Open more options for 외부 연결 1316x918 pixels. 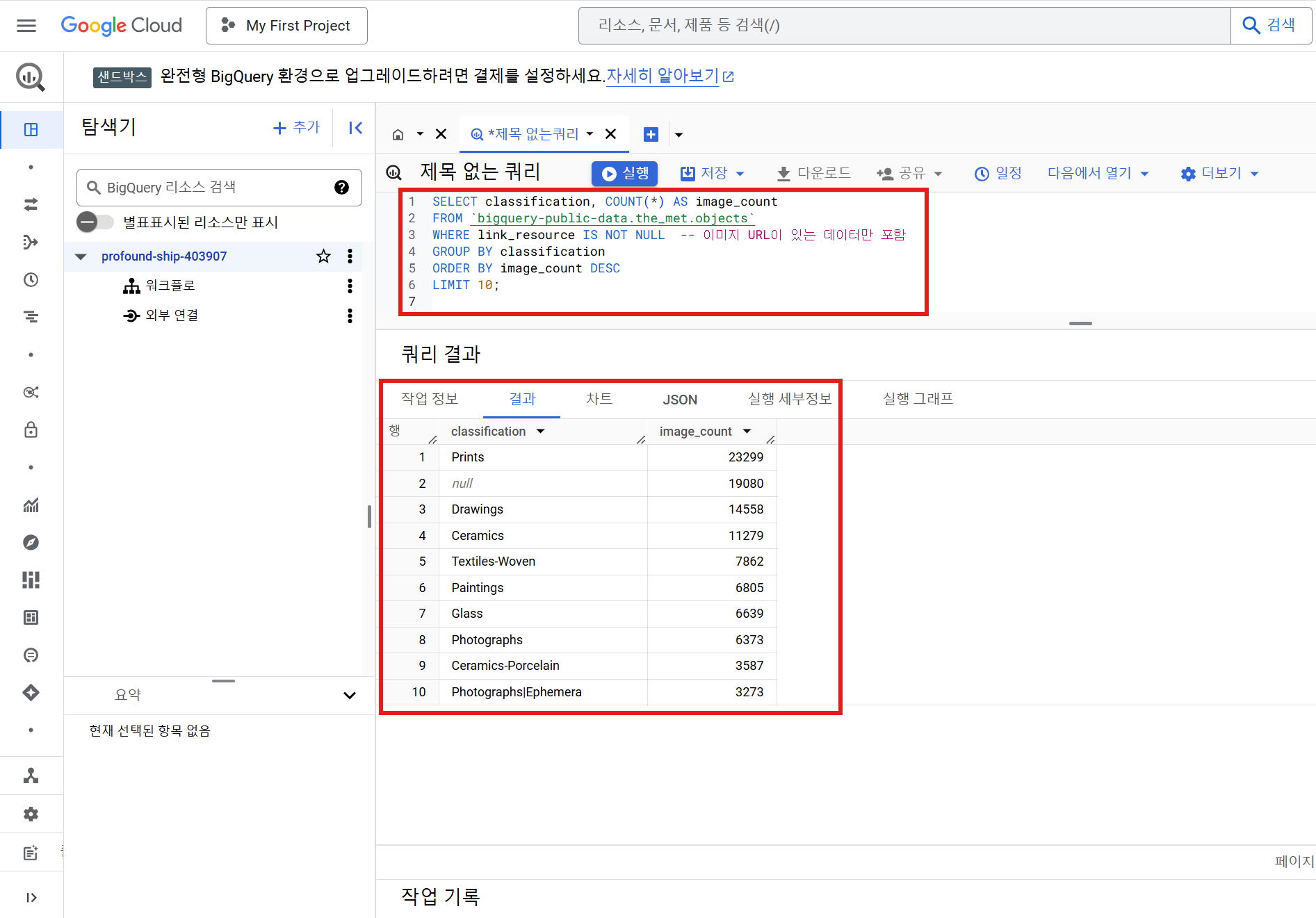coord(350,315)
